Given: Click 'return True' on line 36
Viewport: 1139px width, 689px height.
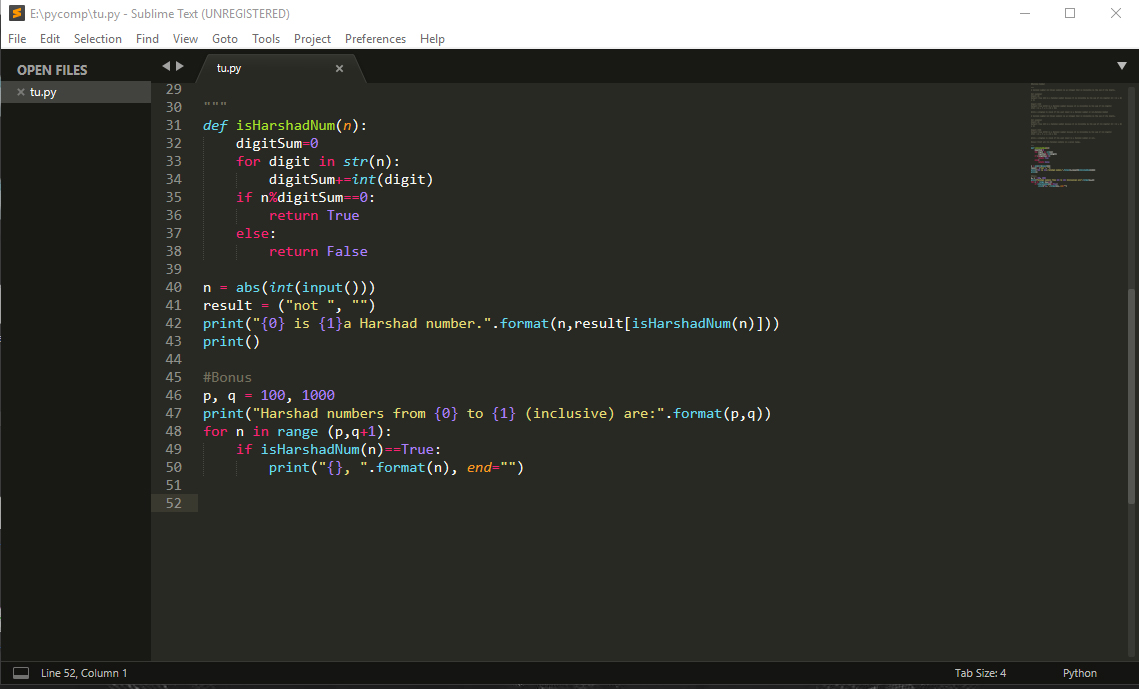Looking at the screenshot, I should coord(314,215).
